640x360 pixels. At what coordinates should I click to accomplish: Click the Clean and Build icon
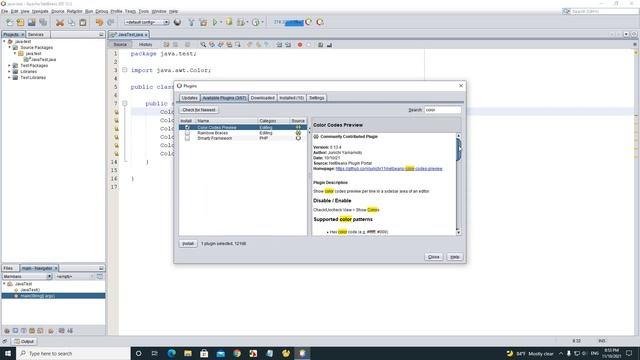pyautogui.click(x=203, y=22)
